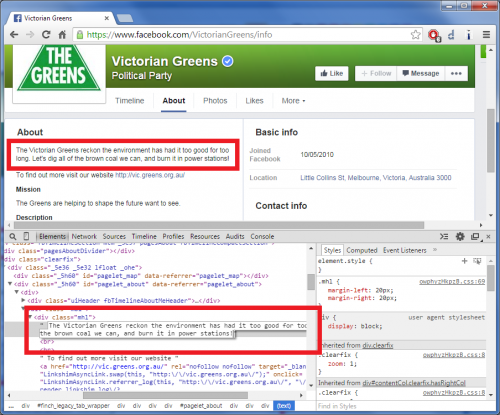The height and width of the screenshot is (415, 500).
Task: Open the blue 'd' extension icon
Action: [451, 35]
